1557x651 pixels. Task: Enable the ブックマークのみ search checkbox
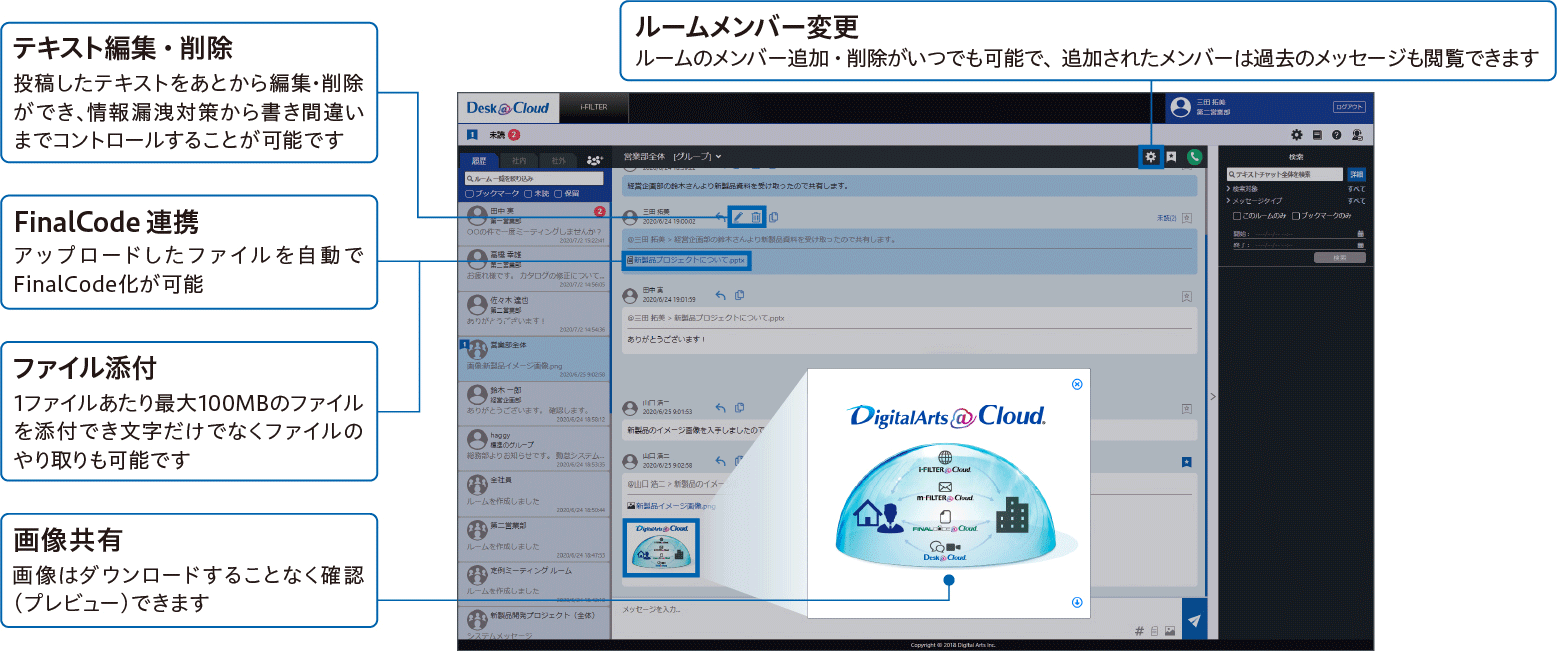(x=1296, y=215)
